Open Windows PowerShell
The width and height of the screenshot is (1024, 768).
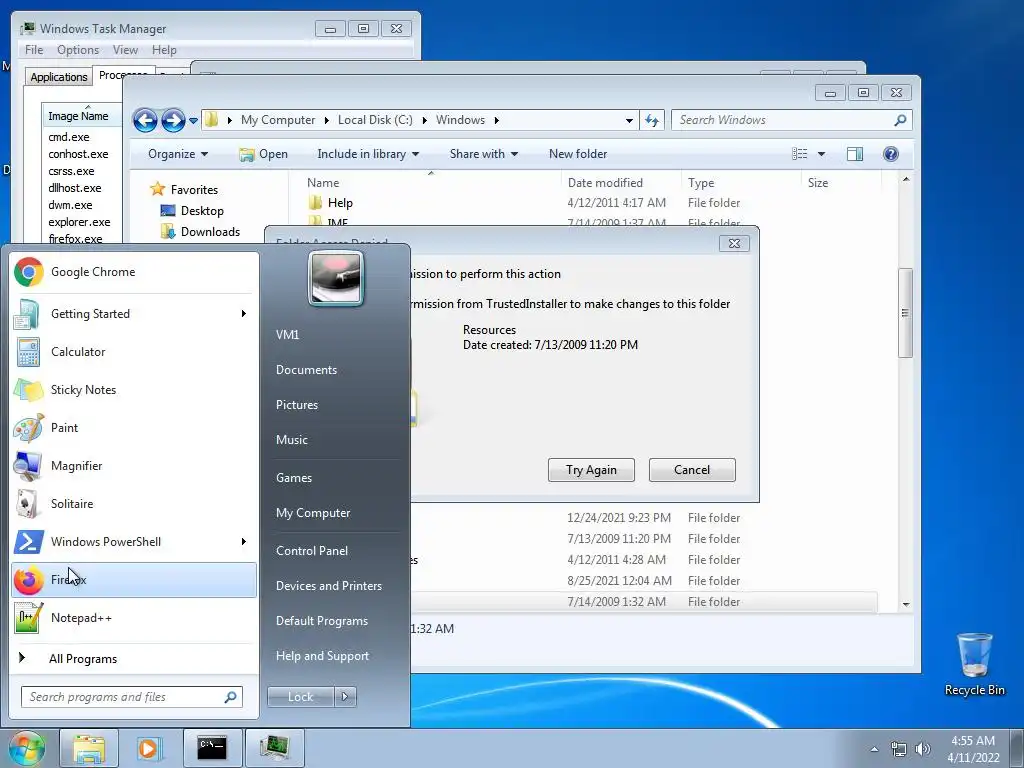click(x=134, y=541)
